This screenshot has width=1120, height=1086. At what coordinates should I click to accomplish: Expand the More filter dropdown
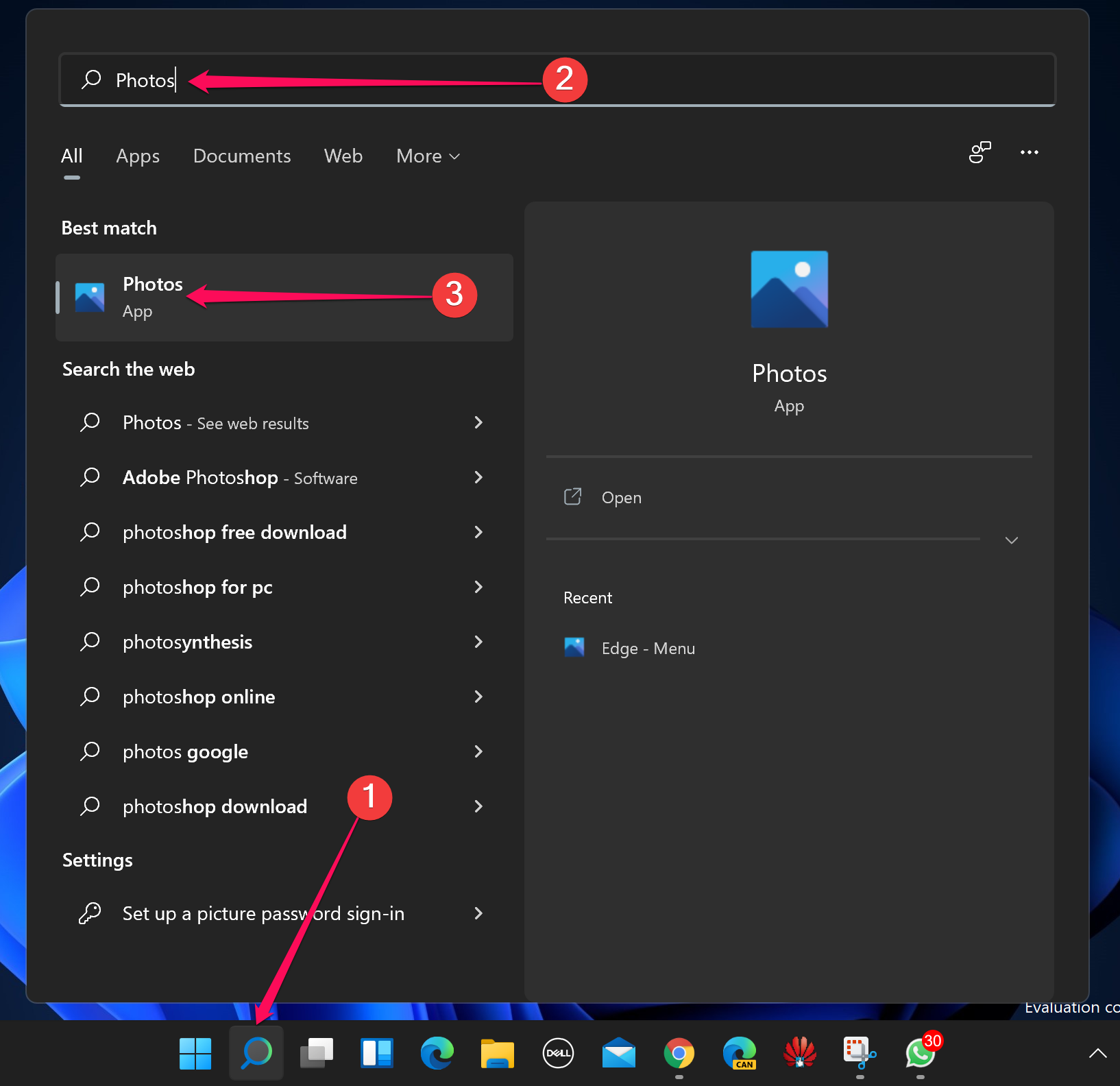coord(428,156)
